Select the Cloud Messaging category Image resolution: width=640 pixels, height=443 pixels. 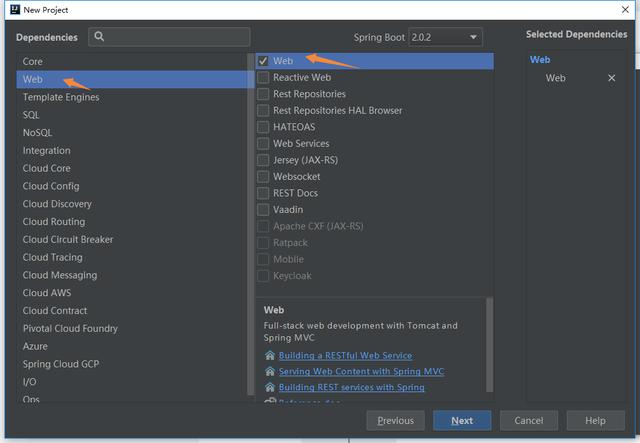click(133, 275)
